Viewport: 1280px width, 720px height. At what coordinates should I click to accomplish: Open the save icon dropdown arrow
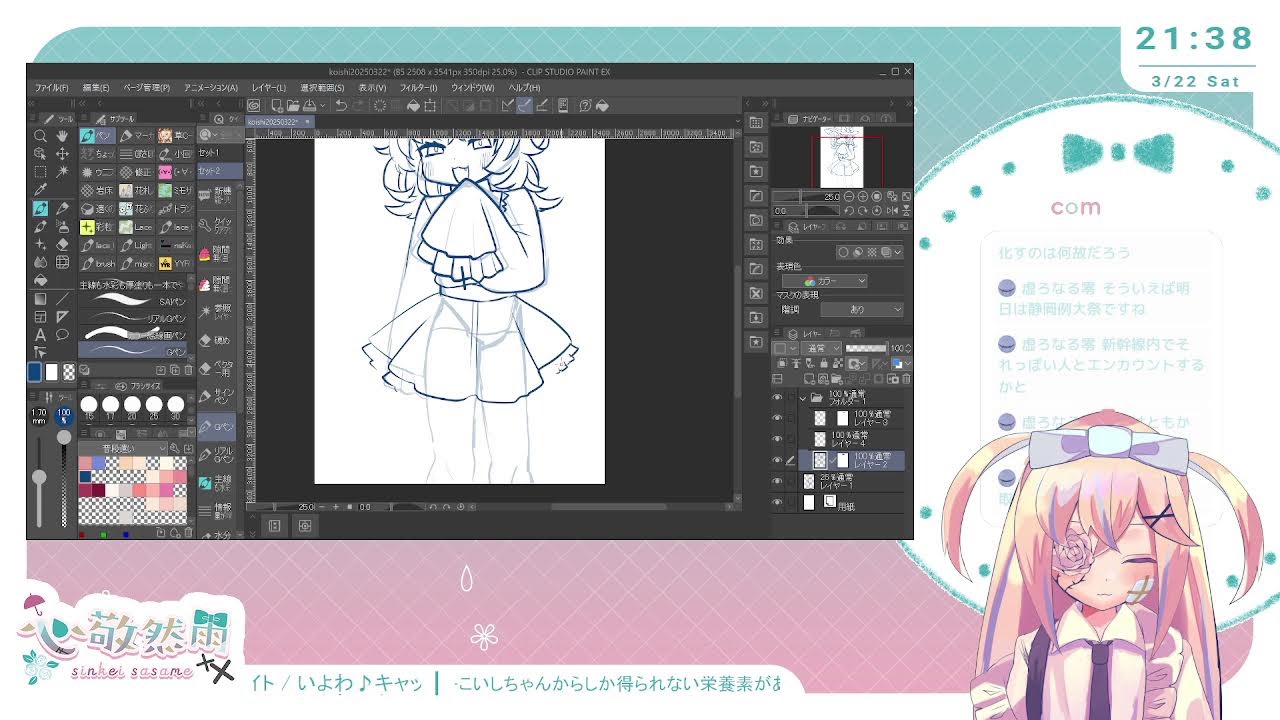(322, 105)
